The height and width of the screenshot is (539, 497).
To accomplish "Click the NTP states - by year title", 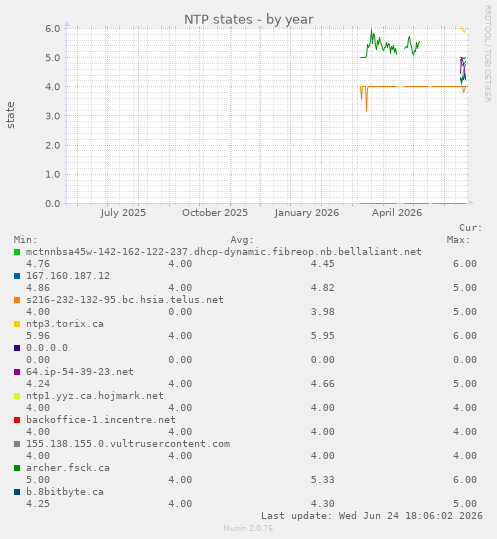I will coord(248,20).
